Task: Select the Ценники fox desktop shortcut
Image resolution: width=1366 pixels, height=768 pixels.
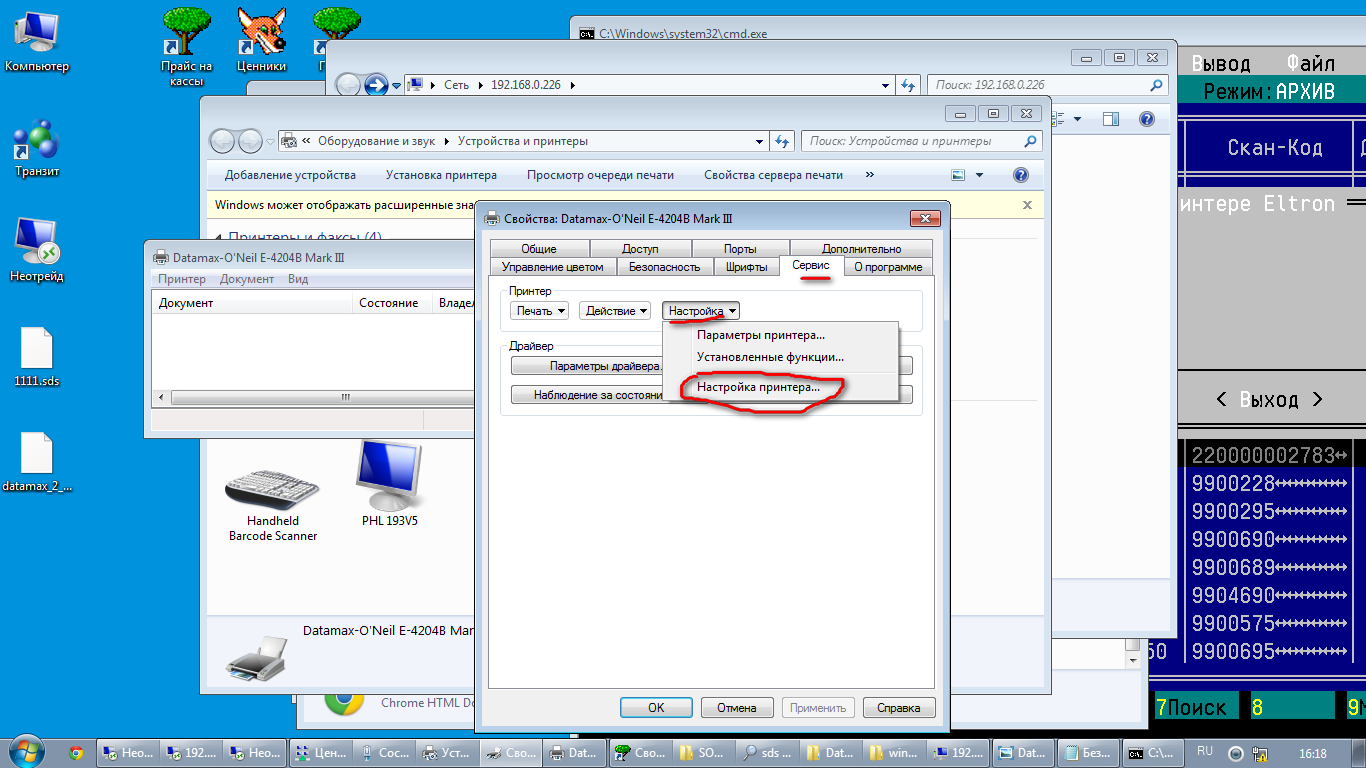Action: 262,40
